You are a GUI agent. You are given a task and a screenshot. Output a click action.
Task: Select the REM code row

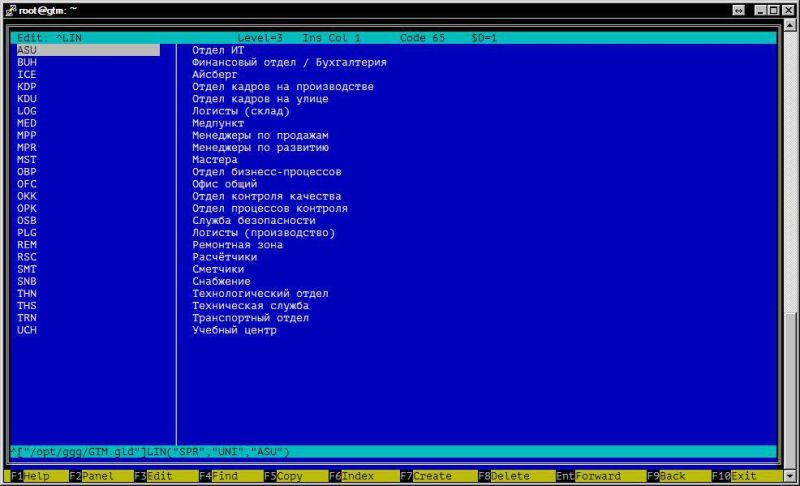(x=27, y=245)
